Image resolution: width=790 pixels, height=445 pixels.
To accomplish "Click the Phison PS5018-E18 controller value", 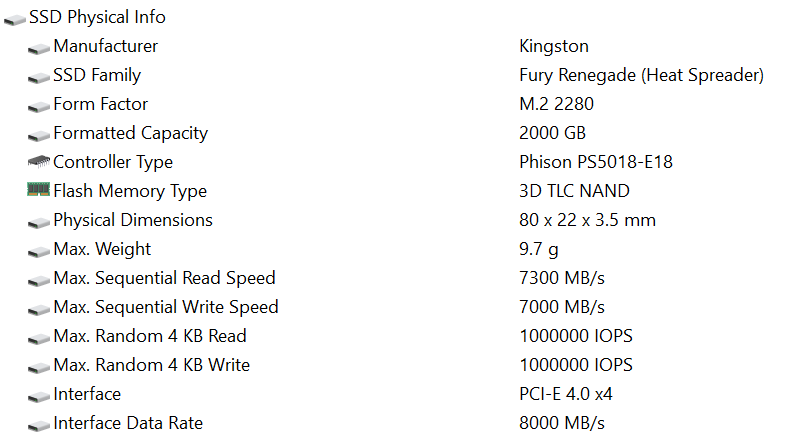I will tap(596, 162).
